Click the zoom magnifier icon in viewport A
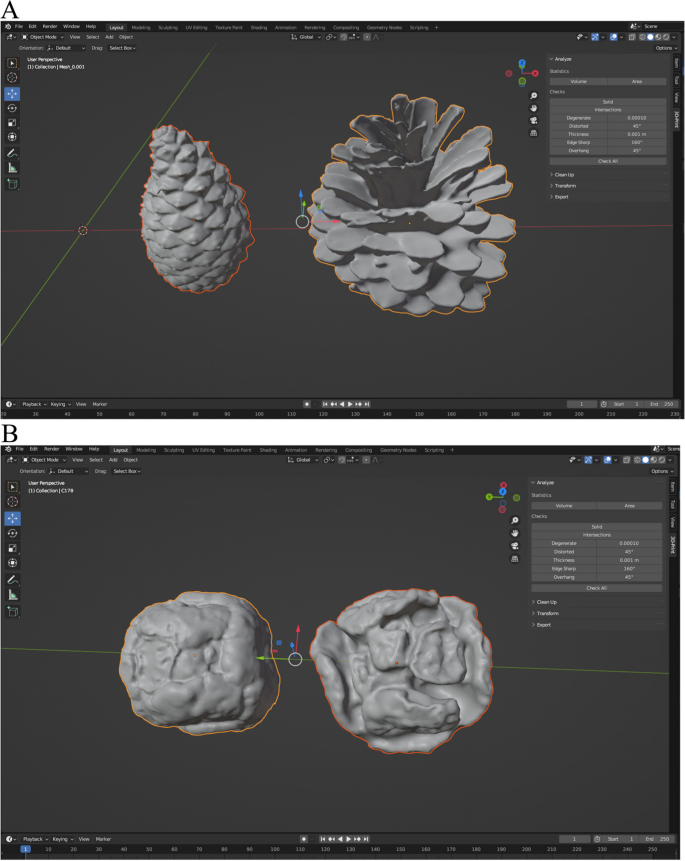Image resolution: width=685 pixels, height=861 pixels. tap(534, 95)
